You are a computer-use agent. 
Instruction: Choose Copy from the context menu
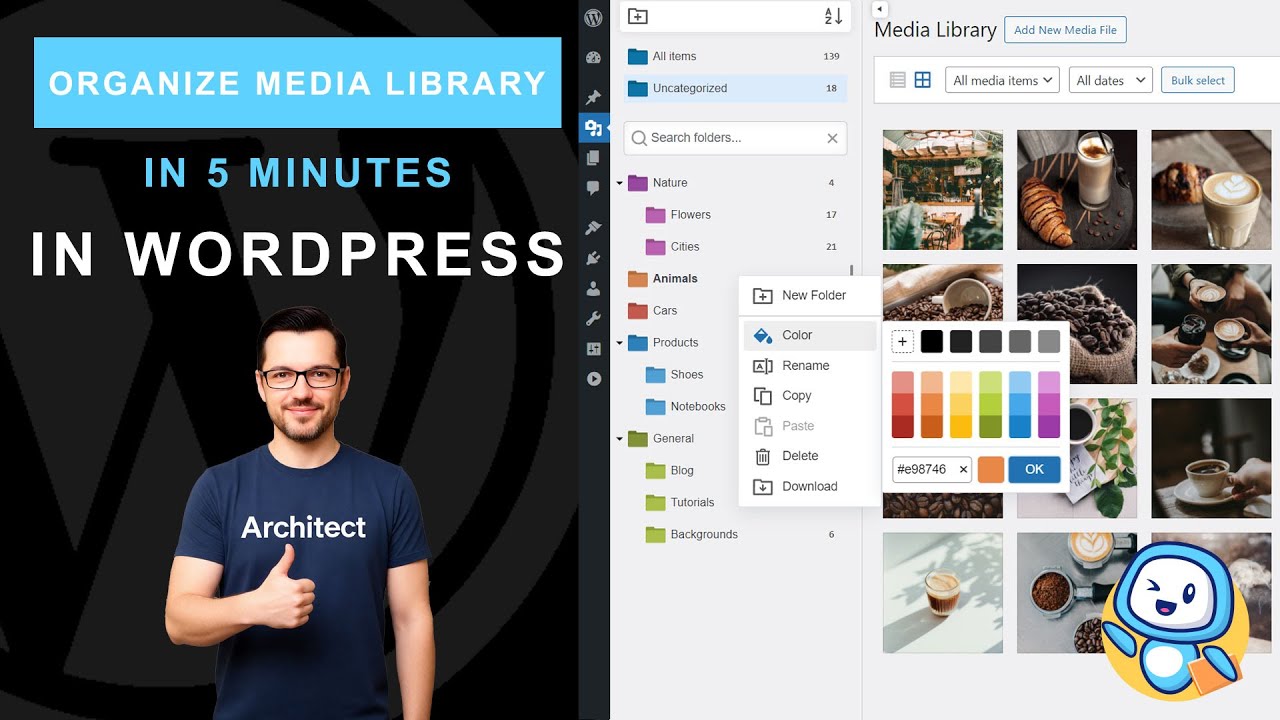[809, 396]
